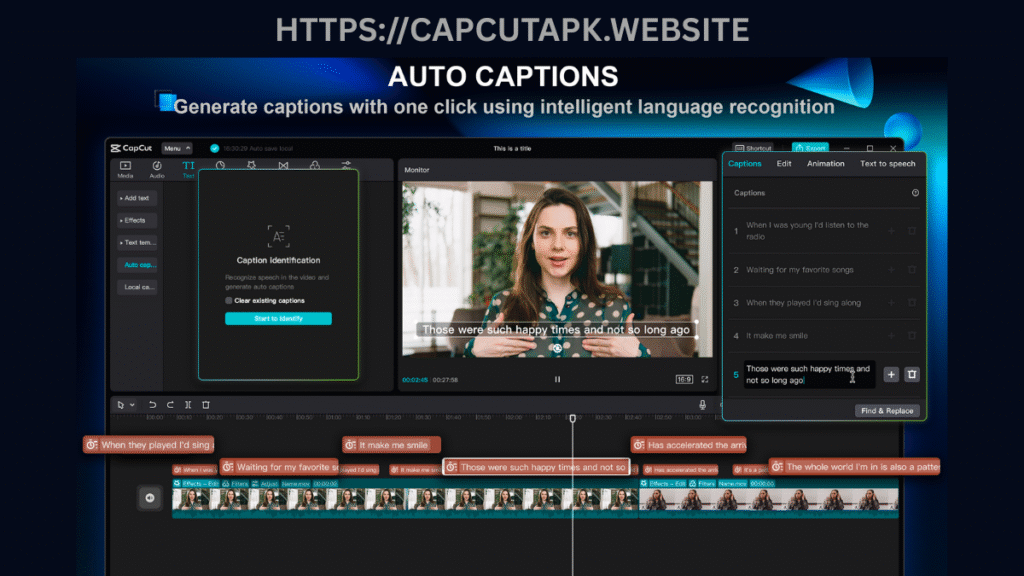Click the plus icon for caption 5
Image resolution: width=1024 pixels, height=576 pixels.
pos(891,374)
